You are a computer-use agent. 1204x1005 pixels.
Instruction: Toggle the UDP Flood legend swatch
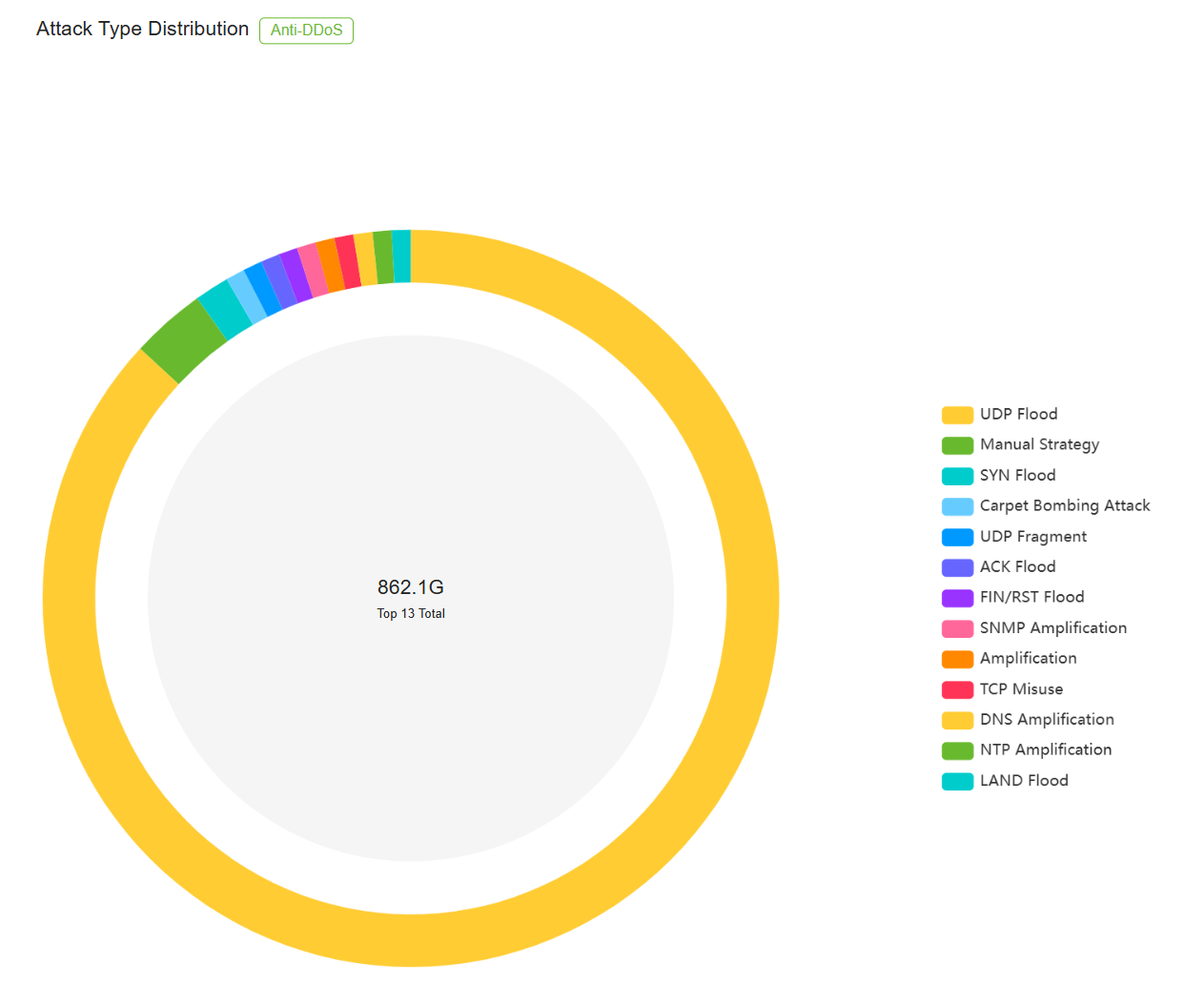click(957, 415)
